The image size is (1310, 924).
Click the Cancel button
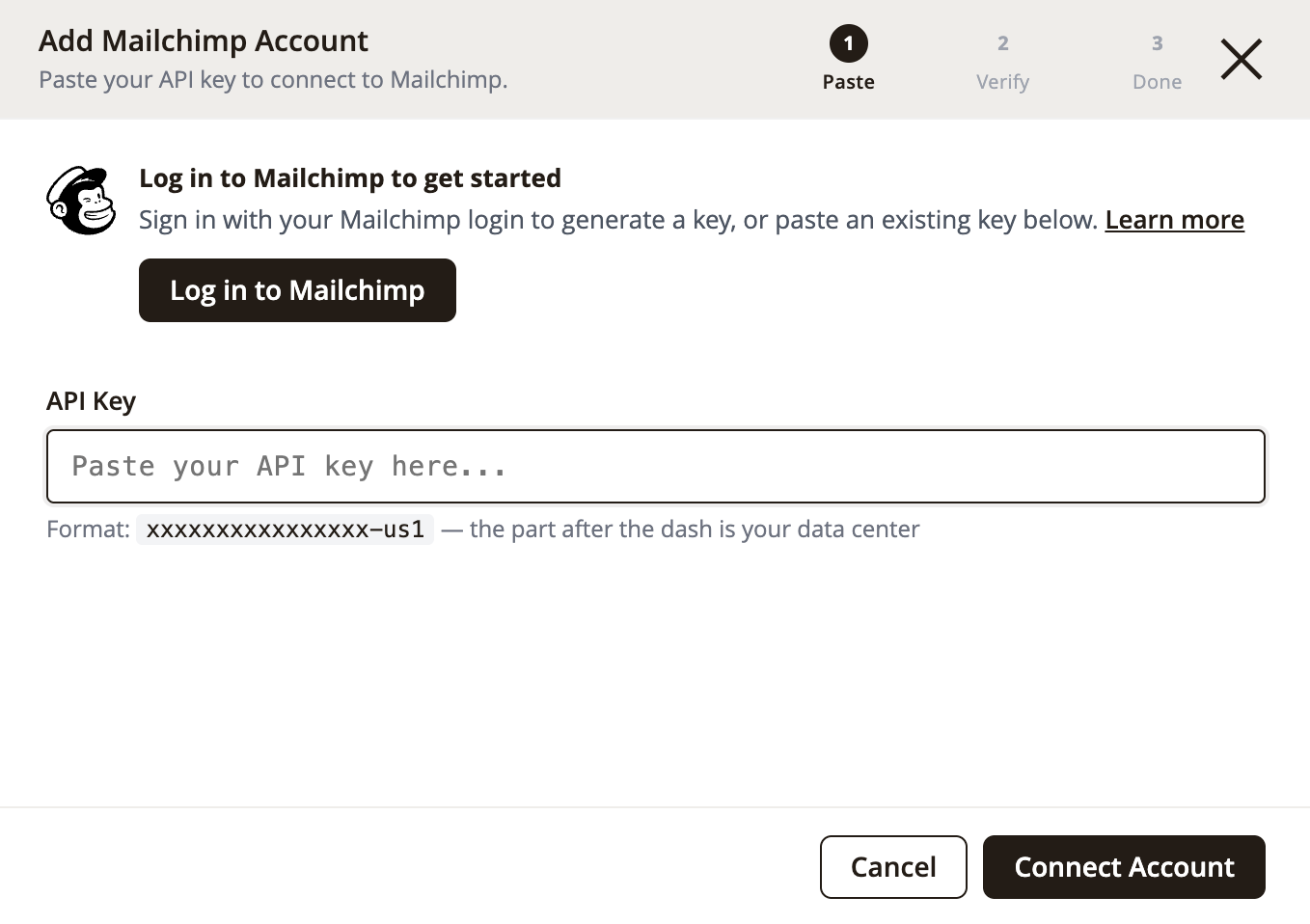(x=893, y=867)
